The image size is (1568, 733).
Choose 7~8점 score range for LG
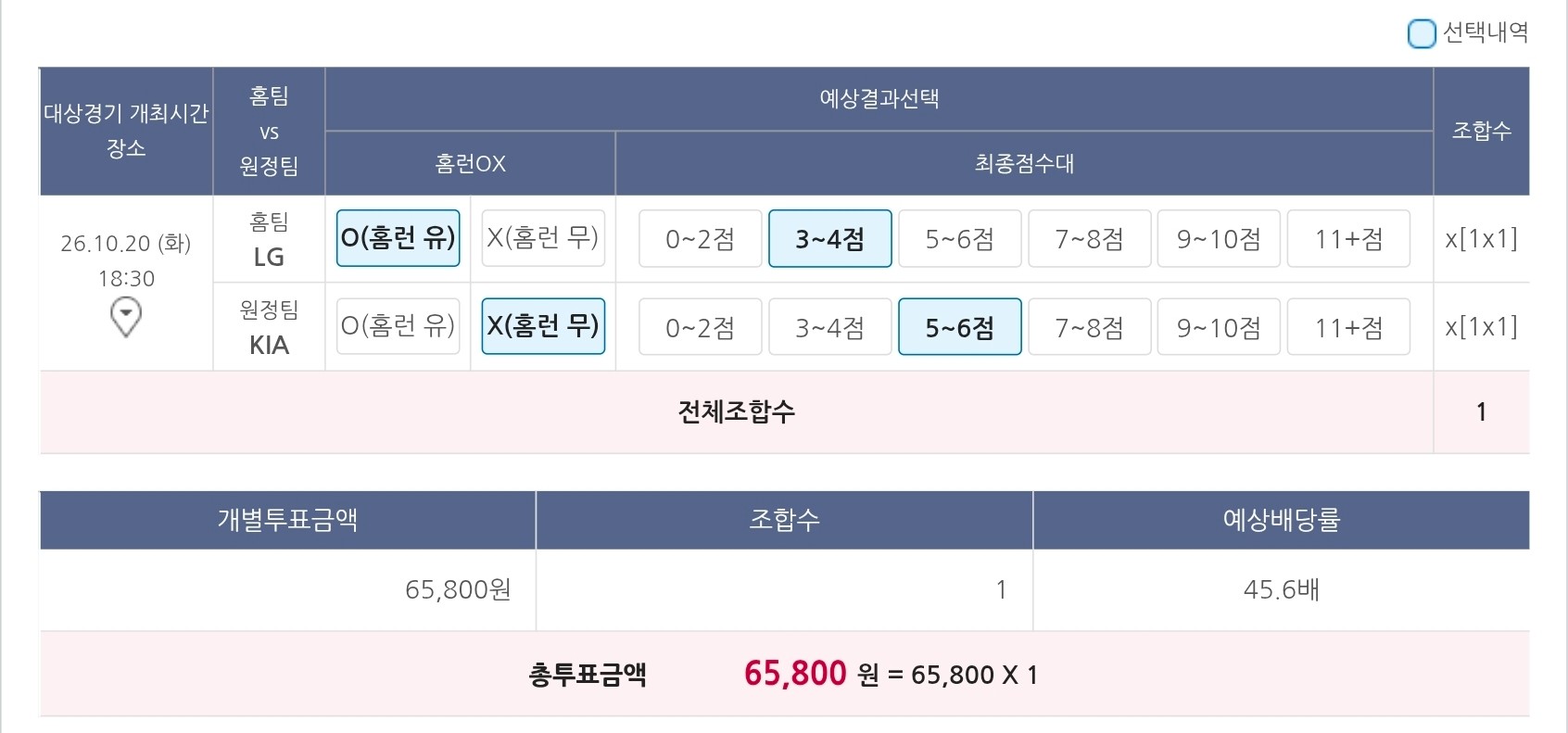pyautogui.click(x=1090, y=238)
